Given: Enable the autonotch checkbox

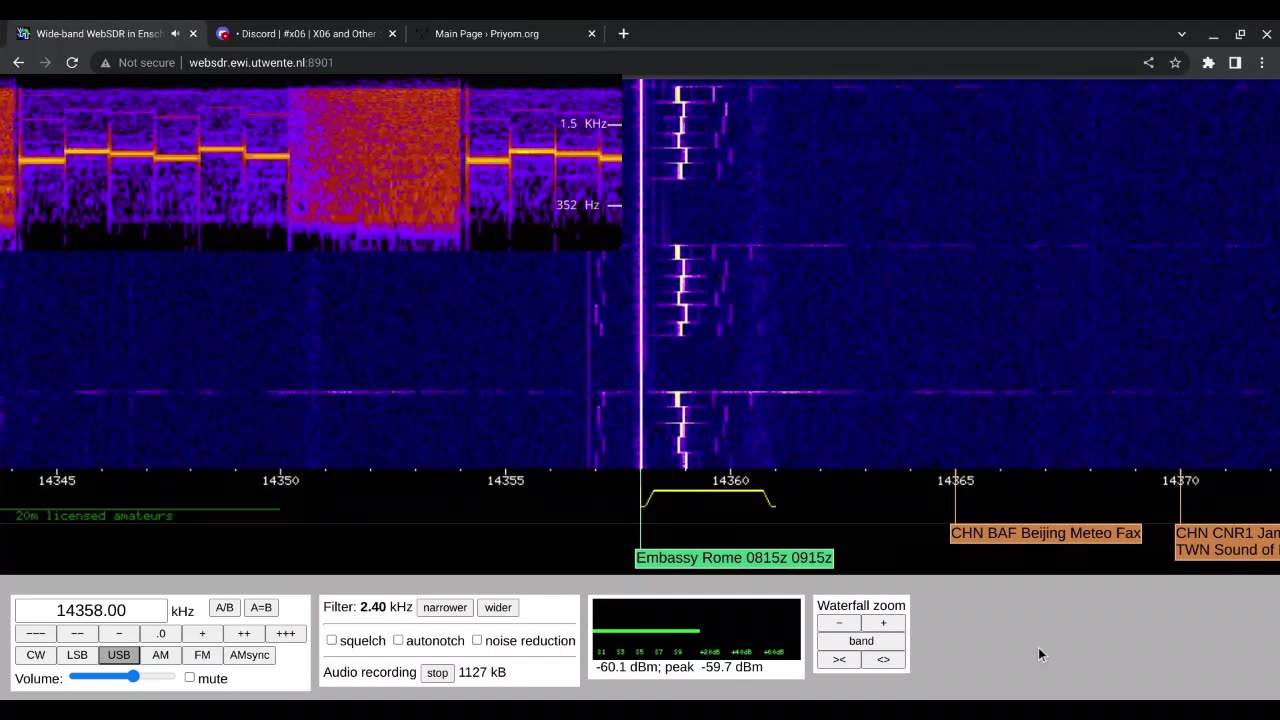Looking at the screenshot, I should pyautogui.click(x=398, y=640).
